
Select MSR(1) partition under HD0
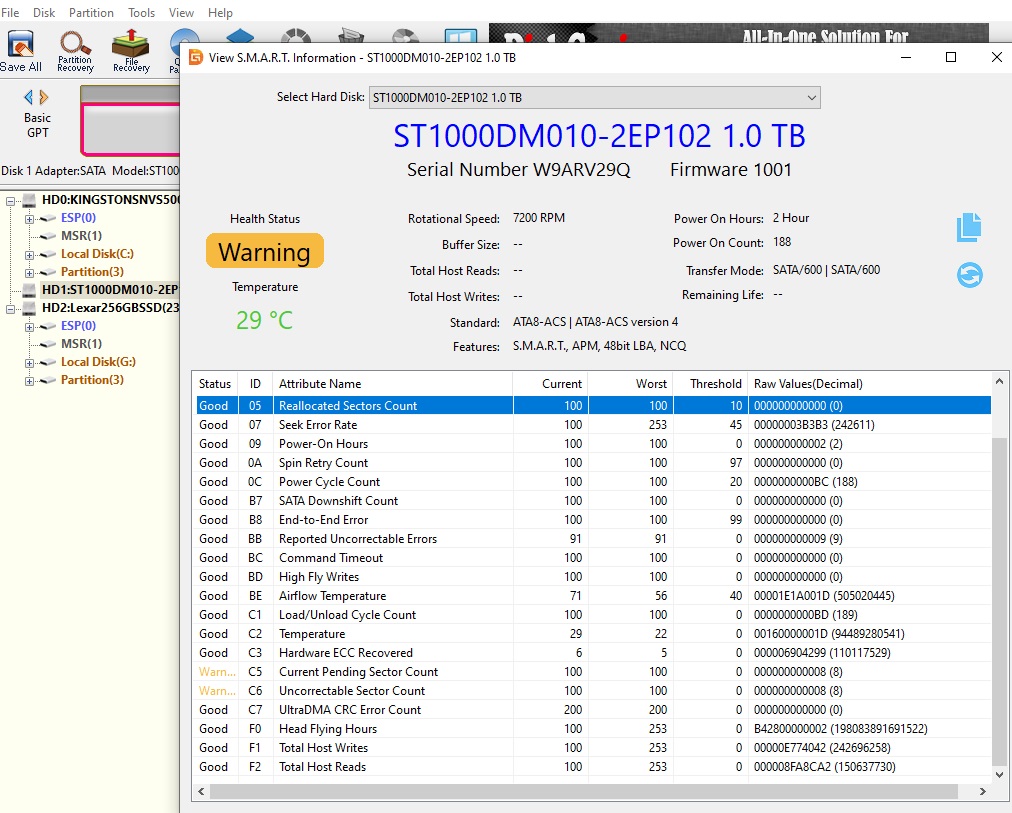(x=81, y=236)
